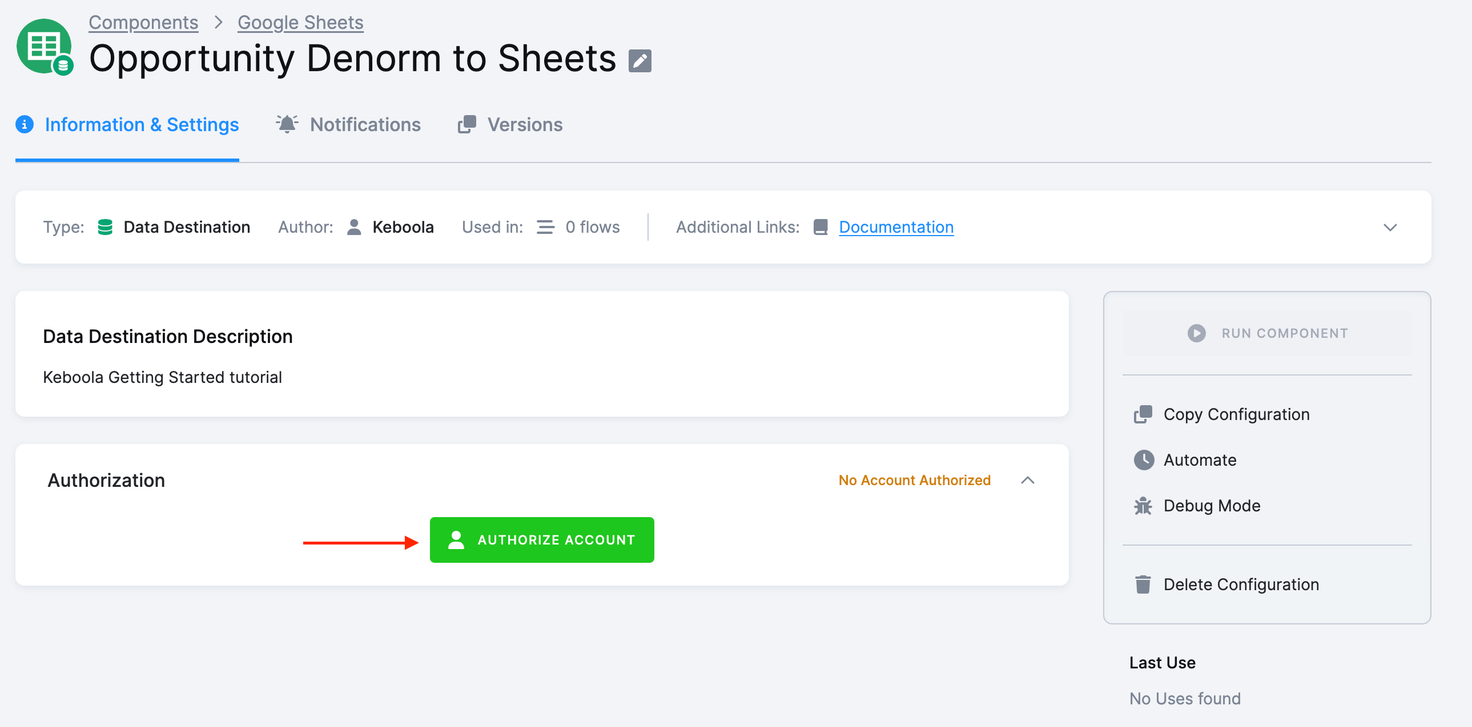Open the Documentation link

(x=896, y=227)
